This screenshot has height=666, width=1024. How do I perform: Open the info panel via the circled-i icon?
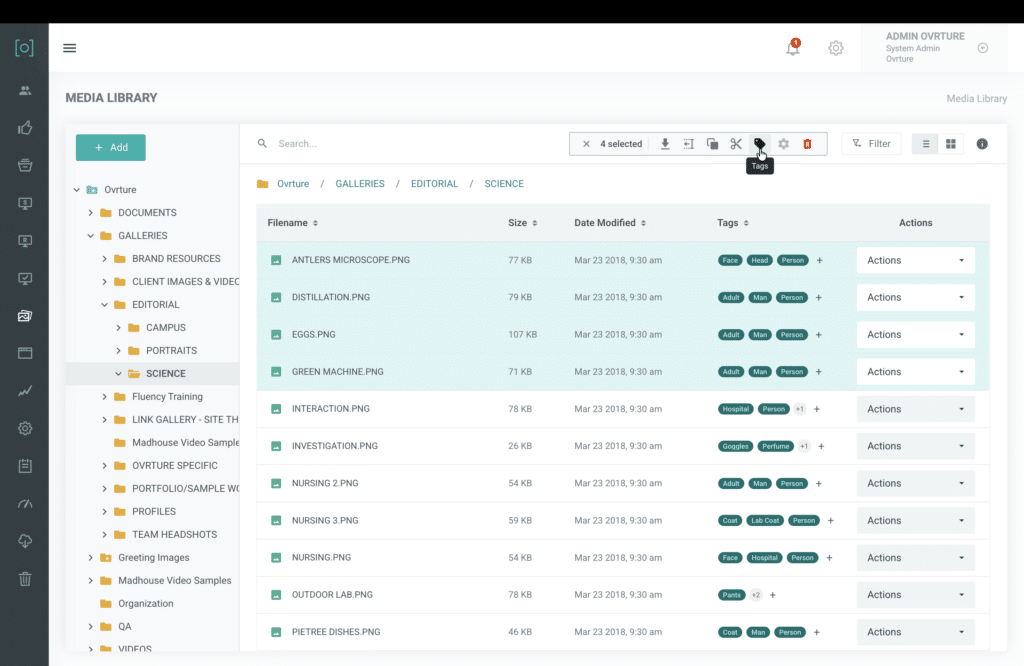pos(981,144)
